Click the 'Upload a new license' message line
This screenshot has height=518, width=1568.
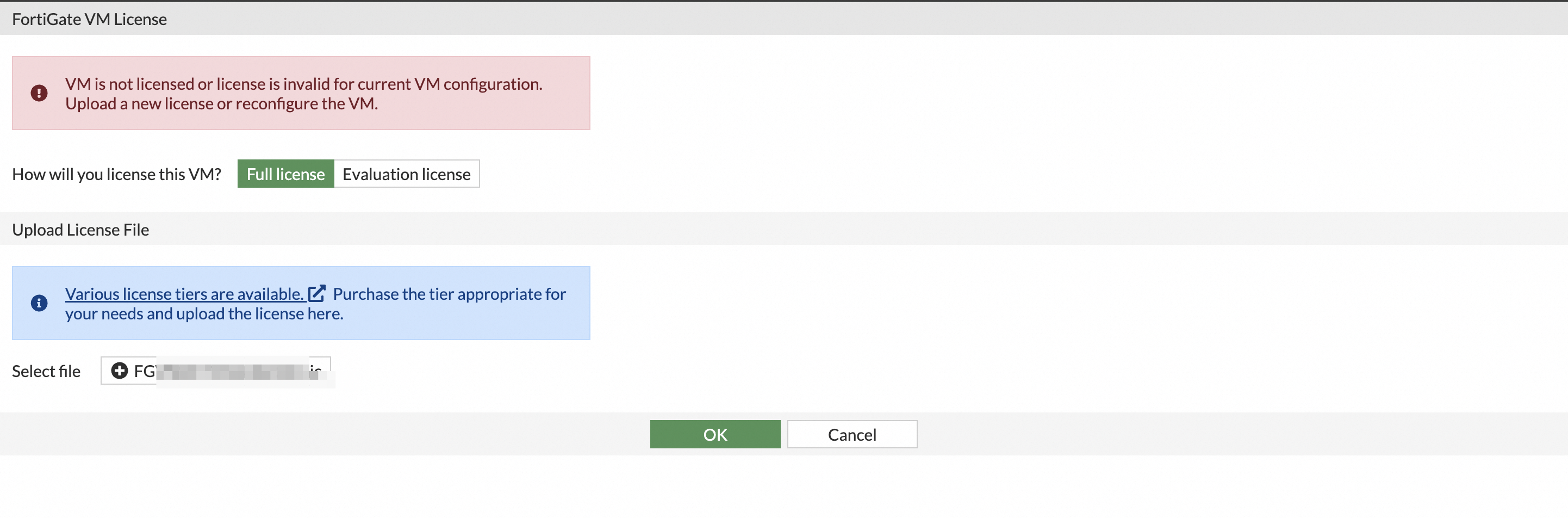coord(221,103)
